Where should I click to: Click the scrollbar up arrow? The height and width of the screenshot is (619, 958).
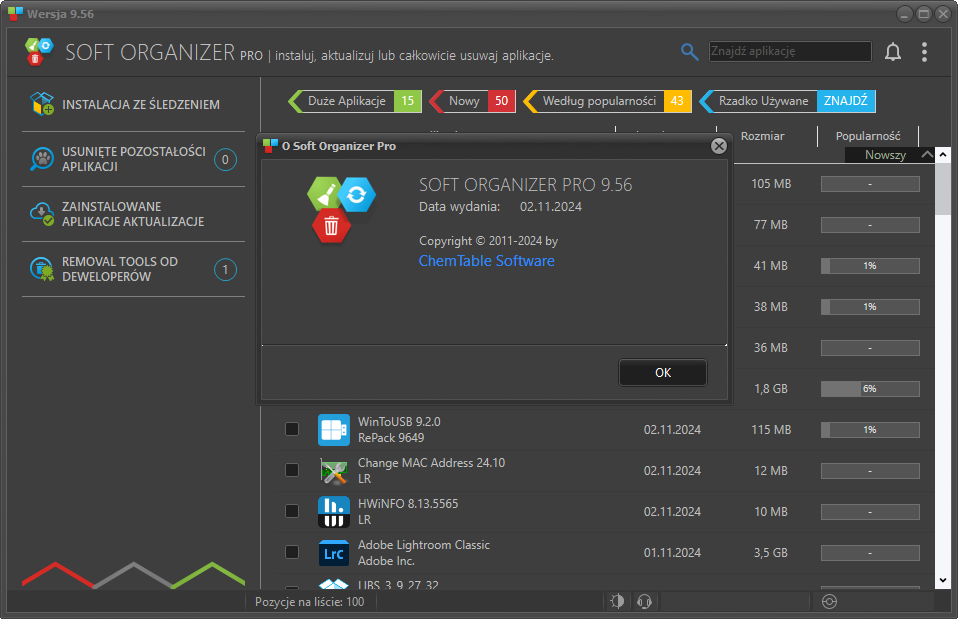(943, 155)
